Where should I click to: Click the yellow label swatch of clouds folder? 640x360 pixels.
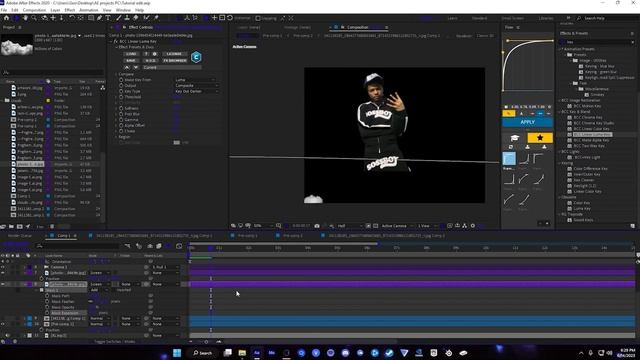click(48, 100)
